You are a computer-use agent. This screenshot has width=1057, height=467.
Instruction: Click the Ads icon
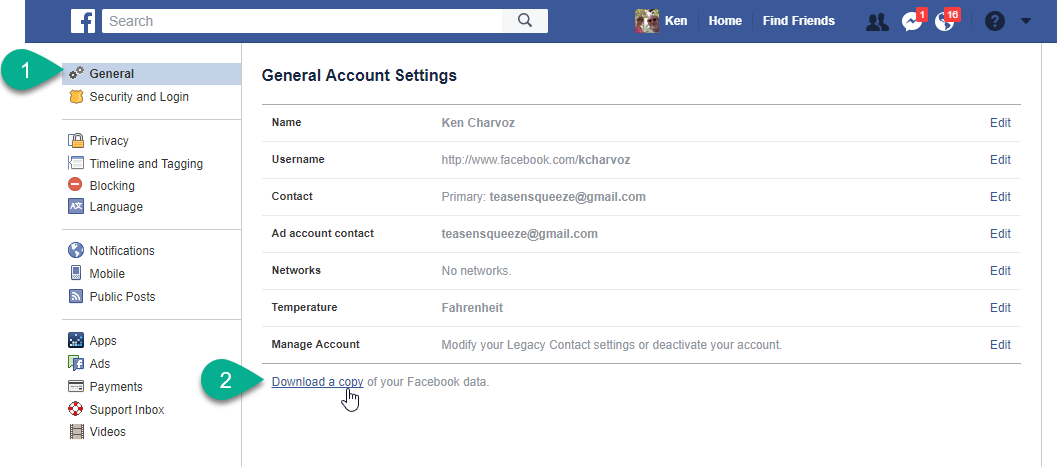tap(76, 363)
